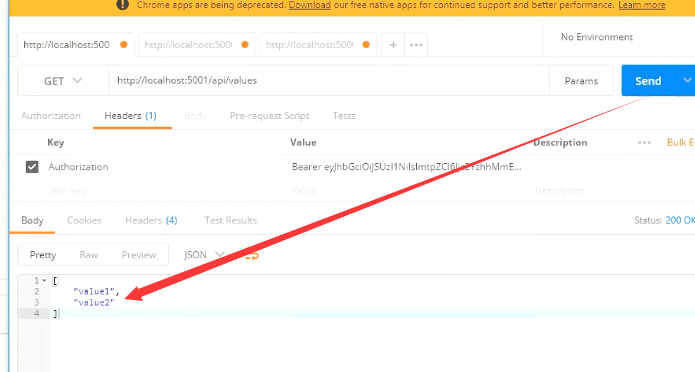Click the Authorization key cell
Image resolution: width=695 pixels, height=372 pixels.
point(78,167)
